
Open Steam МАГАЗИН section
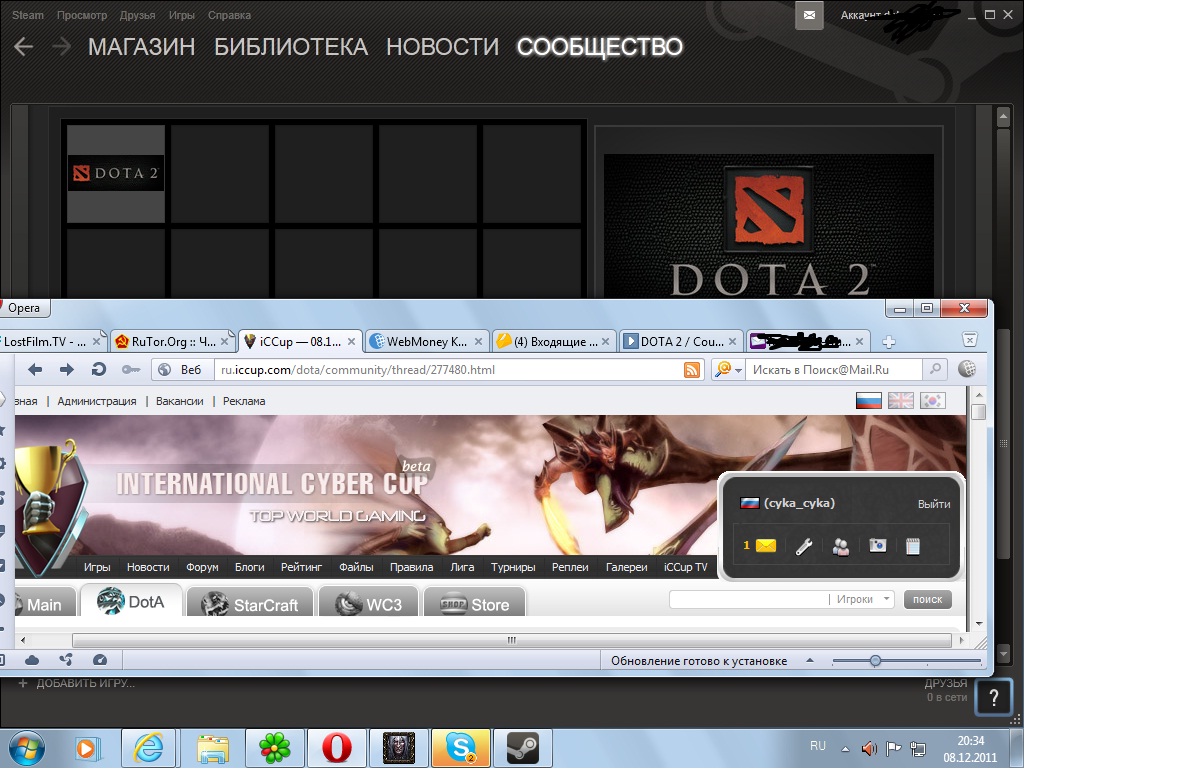coord(141,47)
